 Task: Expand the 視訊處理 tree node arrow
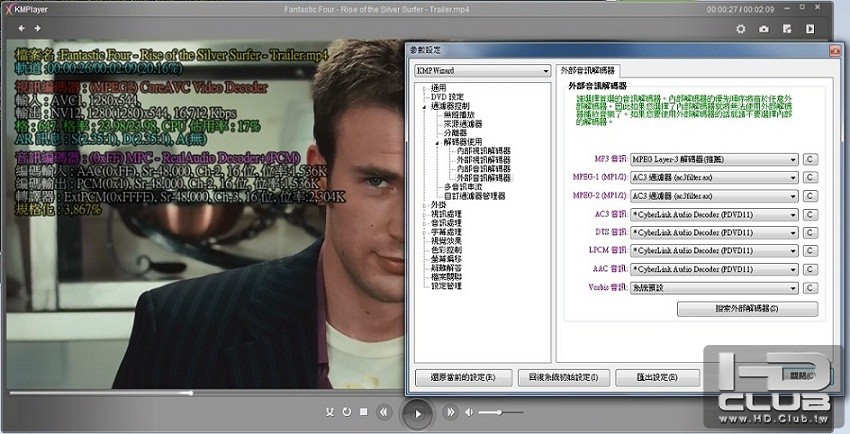pos(425,215)
